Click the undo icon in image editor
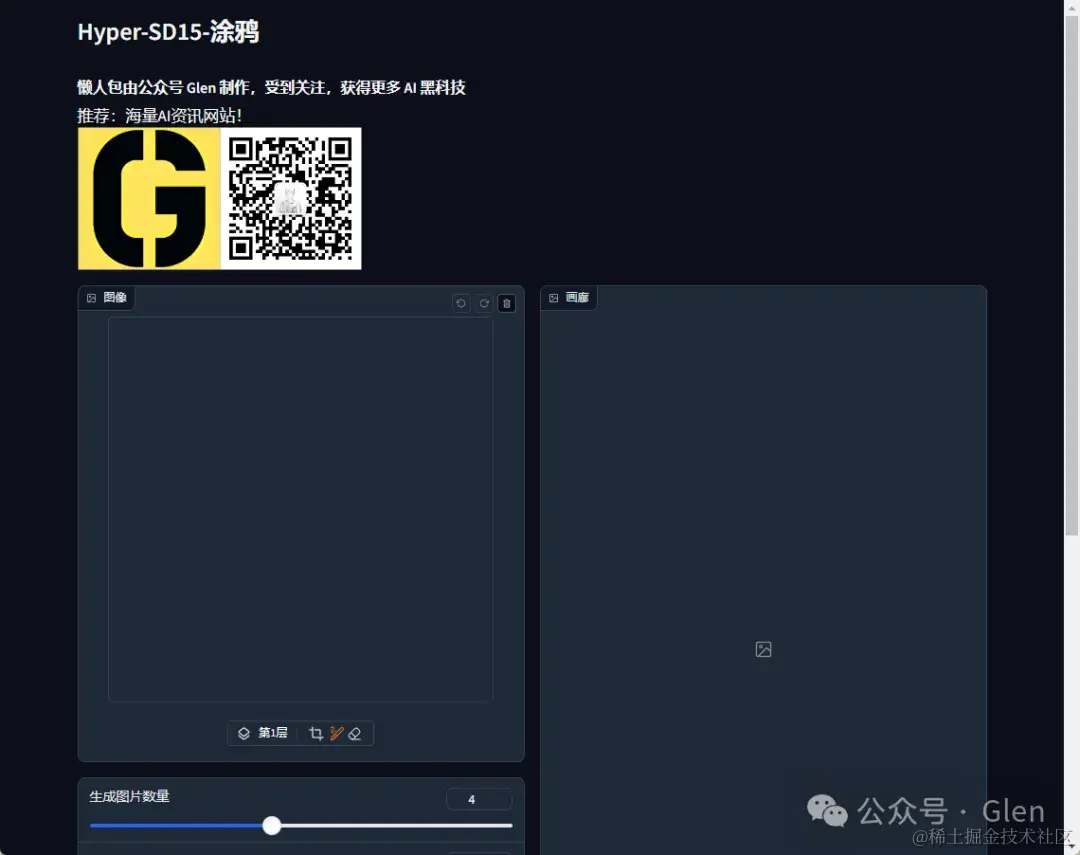1080x855 pixels. click(461, 303)
